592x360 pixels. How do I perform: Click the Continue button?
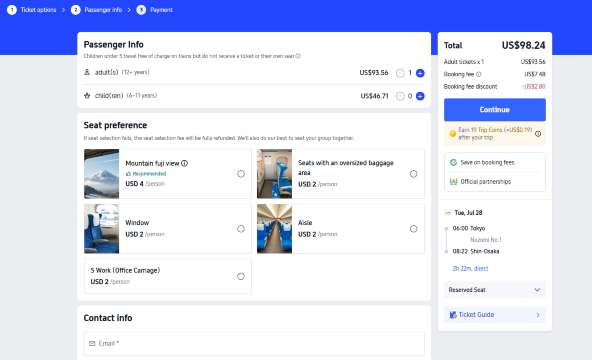coord(495,110)
